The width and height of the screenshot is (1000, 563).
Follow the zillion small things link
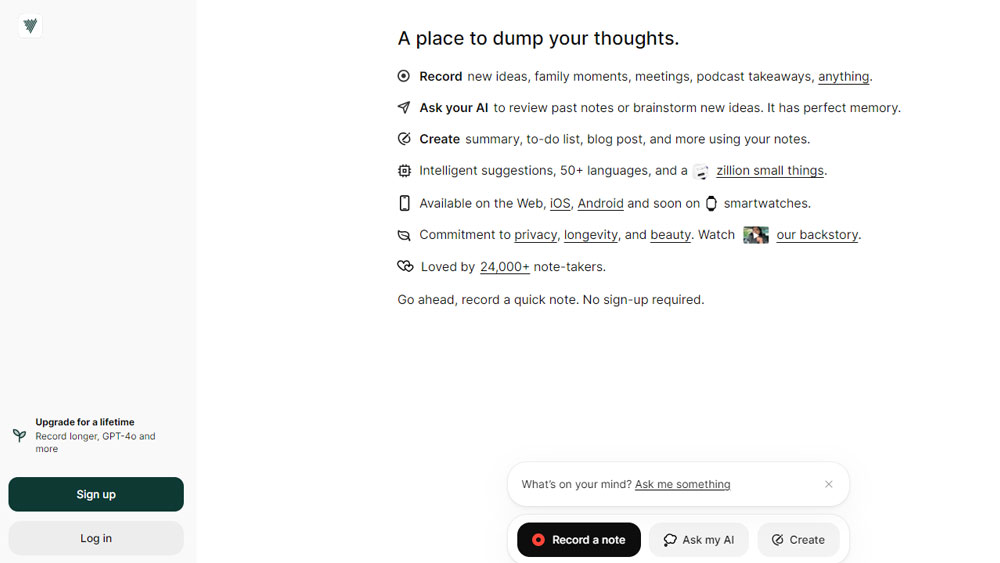770,171
